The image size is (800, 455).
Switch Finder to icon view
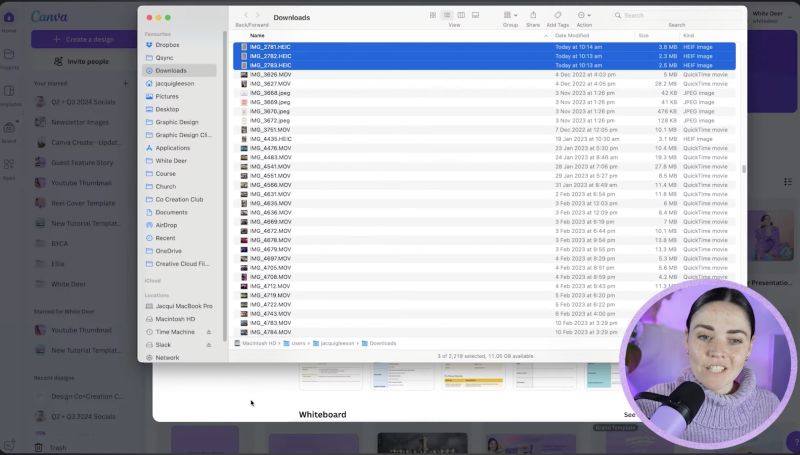pos(433,15)
